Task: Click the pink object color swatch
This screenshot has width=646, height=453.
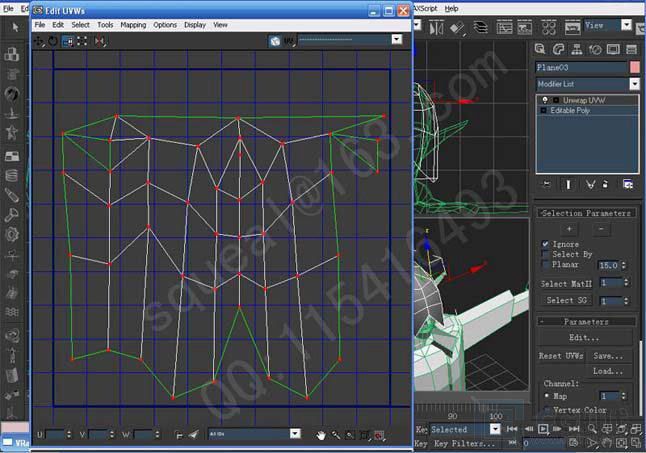Action: [x=635, y=67]
